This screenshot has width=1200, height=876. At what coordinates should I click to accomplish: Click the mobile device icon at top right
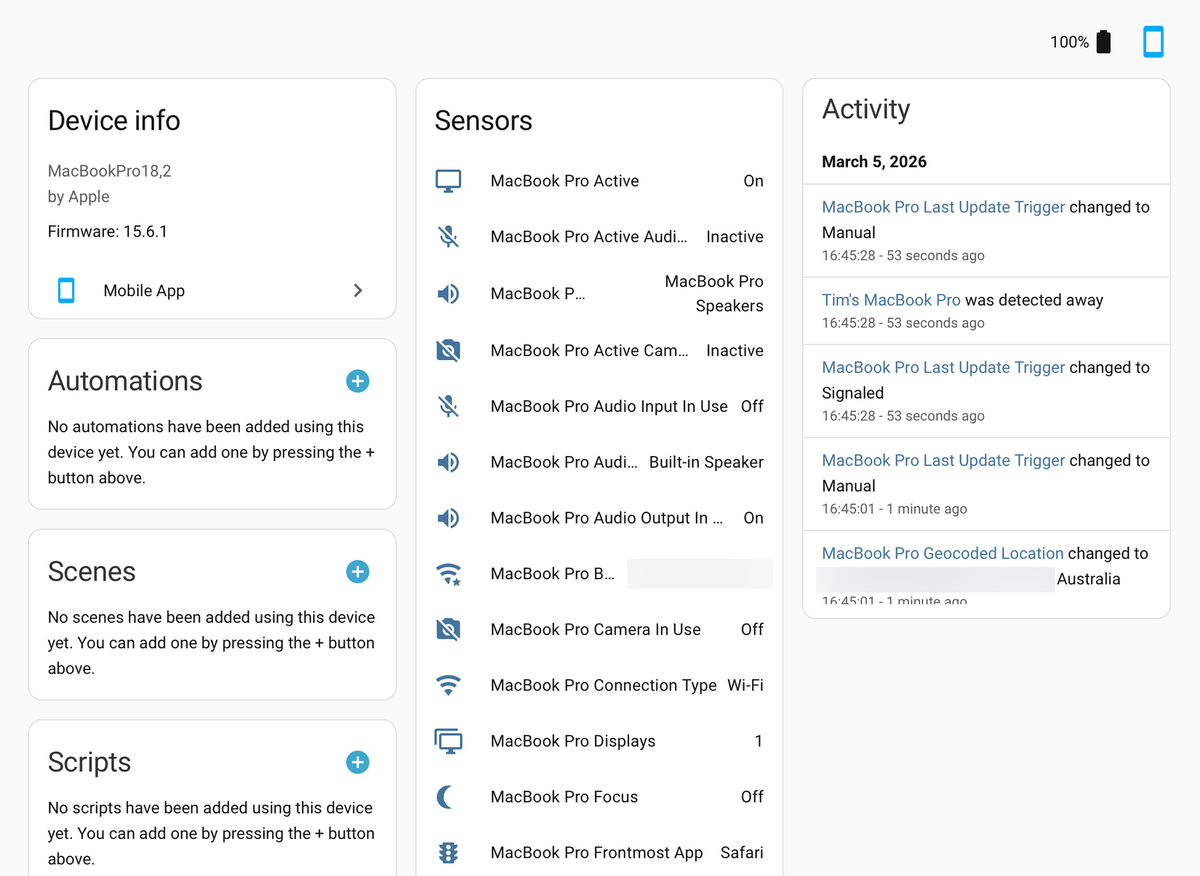point(1153,42)
